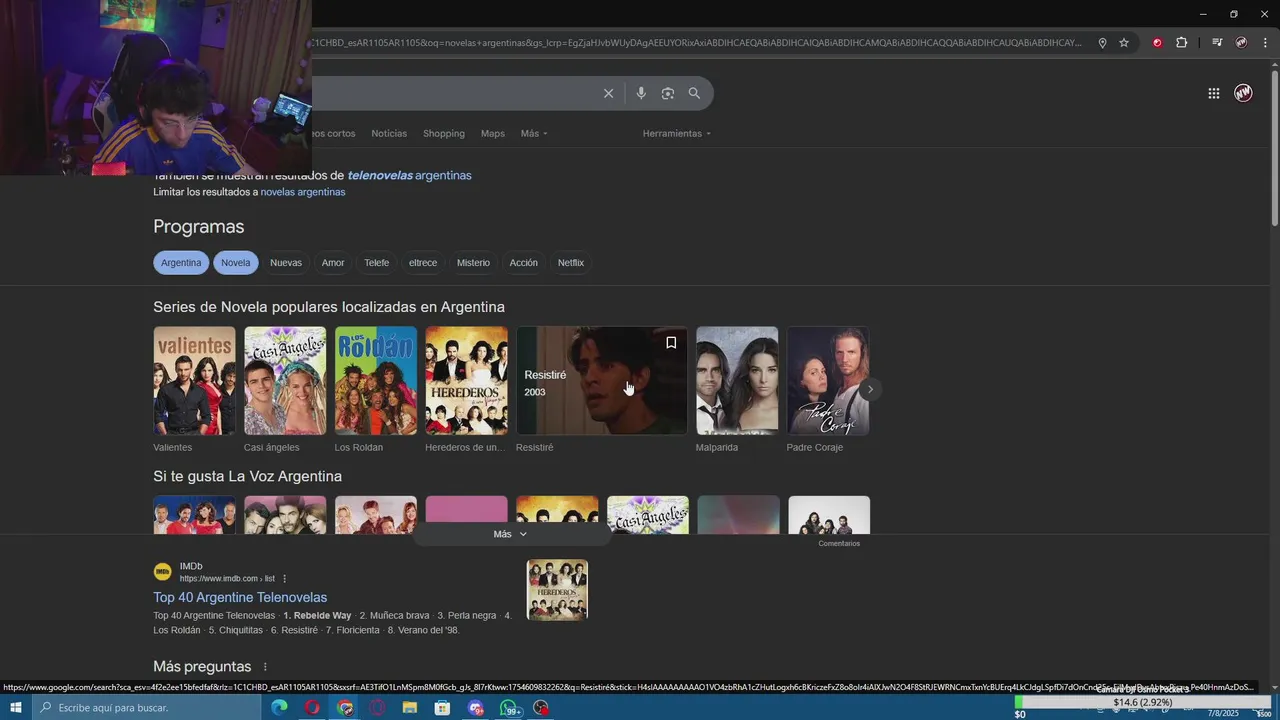Open the Windows Start menu

pos(16,708)
